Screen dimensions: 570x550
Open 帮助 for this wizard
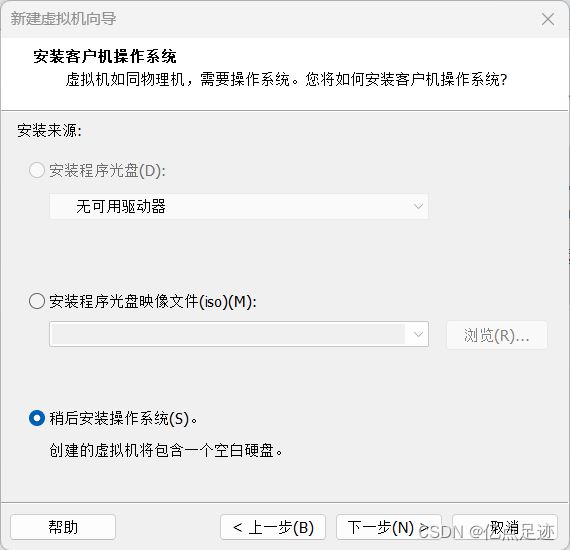coord(63,527)
